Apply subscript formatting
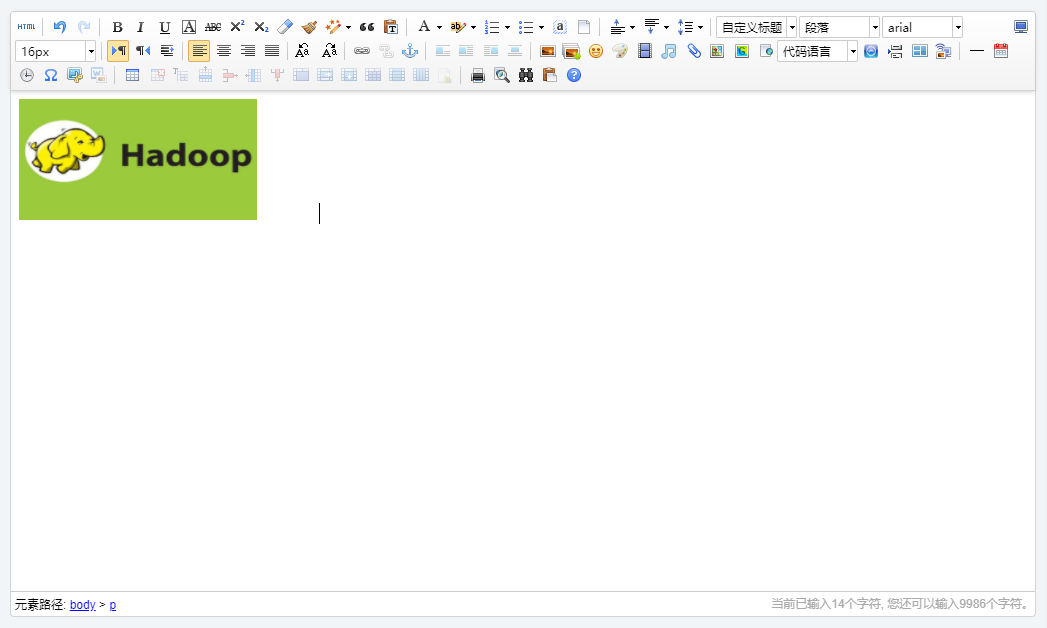1047x628 pixels. (x=261, y=27)
